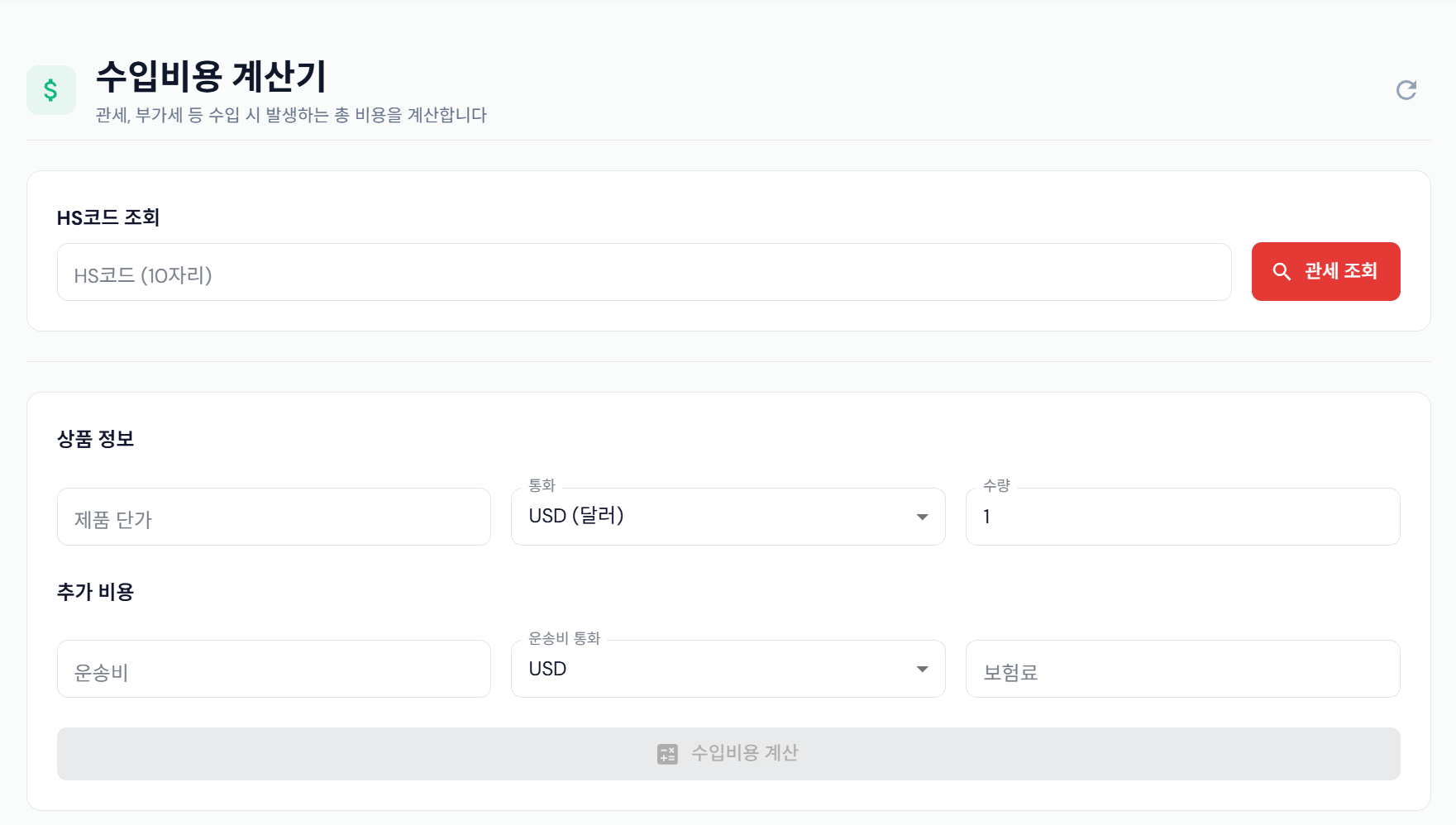1456x825 pixels.
Task: Click the calculator icon in 수입비용 계산
Action: click(667, 754)
